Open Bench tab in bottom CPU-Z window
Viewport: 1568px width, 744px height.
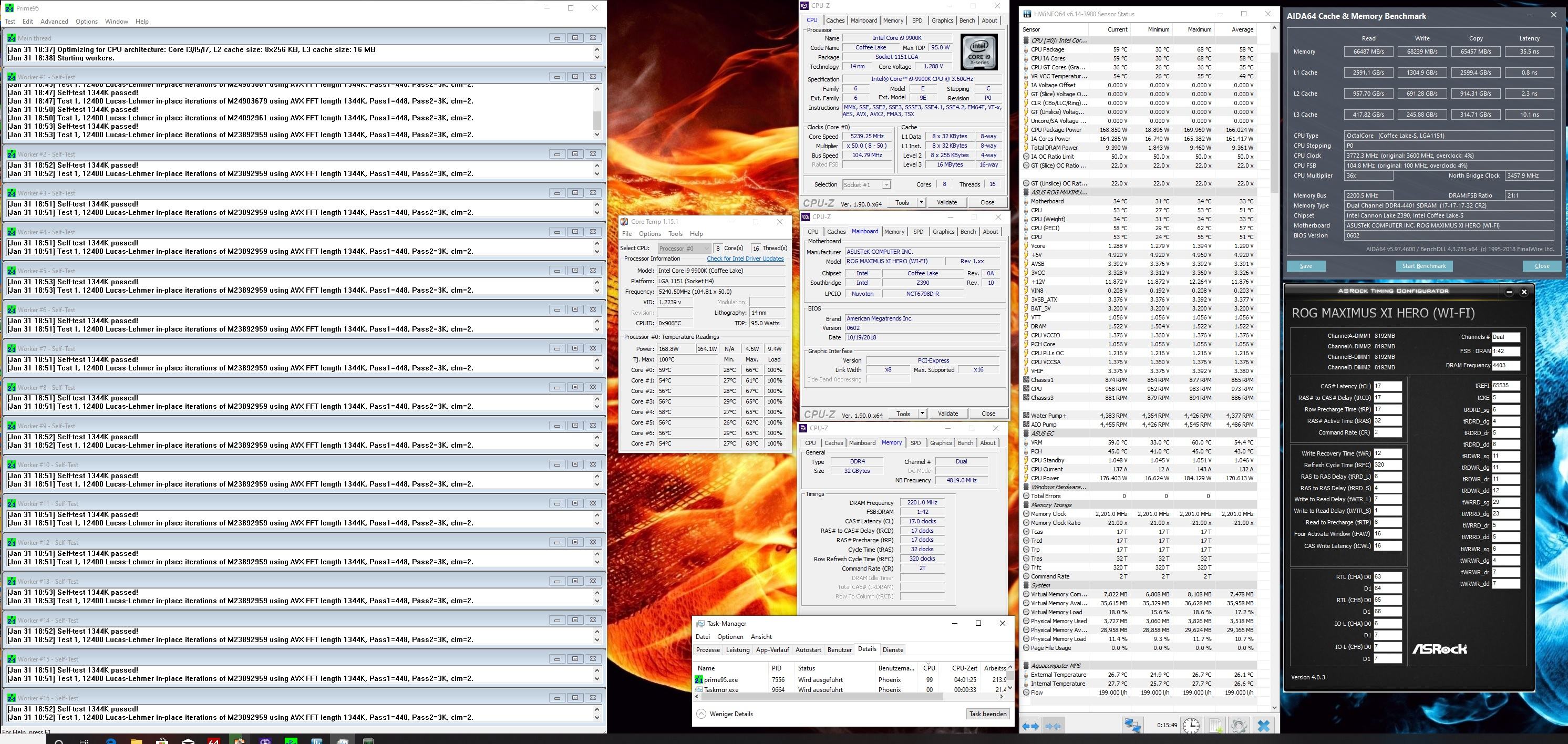965,443
